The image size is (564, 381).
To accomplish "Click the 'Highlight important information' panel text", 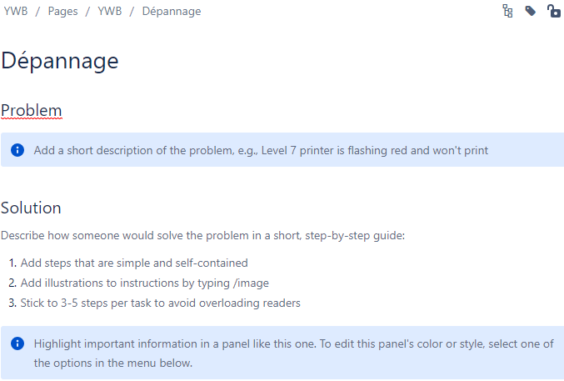I will tap(294, 353).
